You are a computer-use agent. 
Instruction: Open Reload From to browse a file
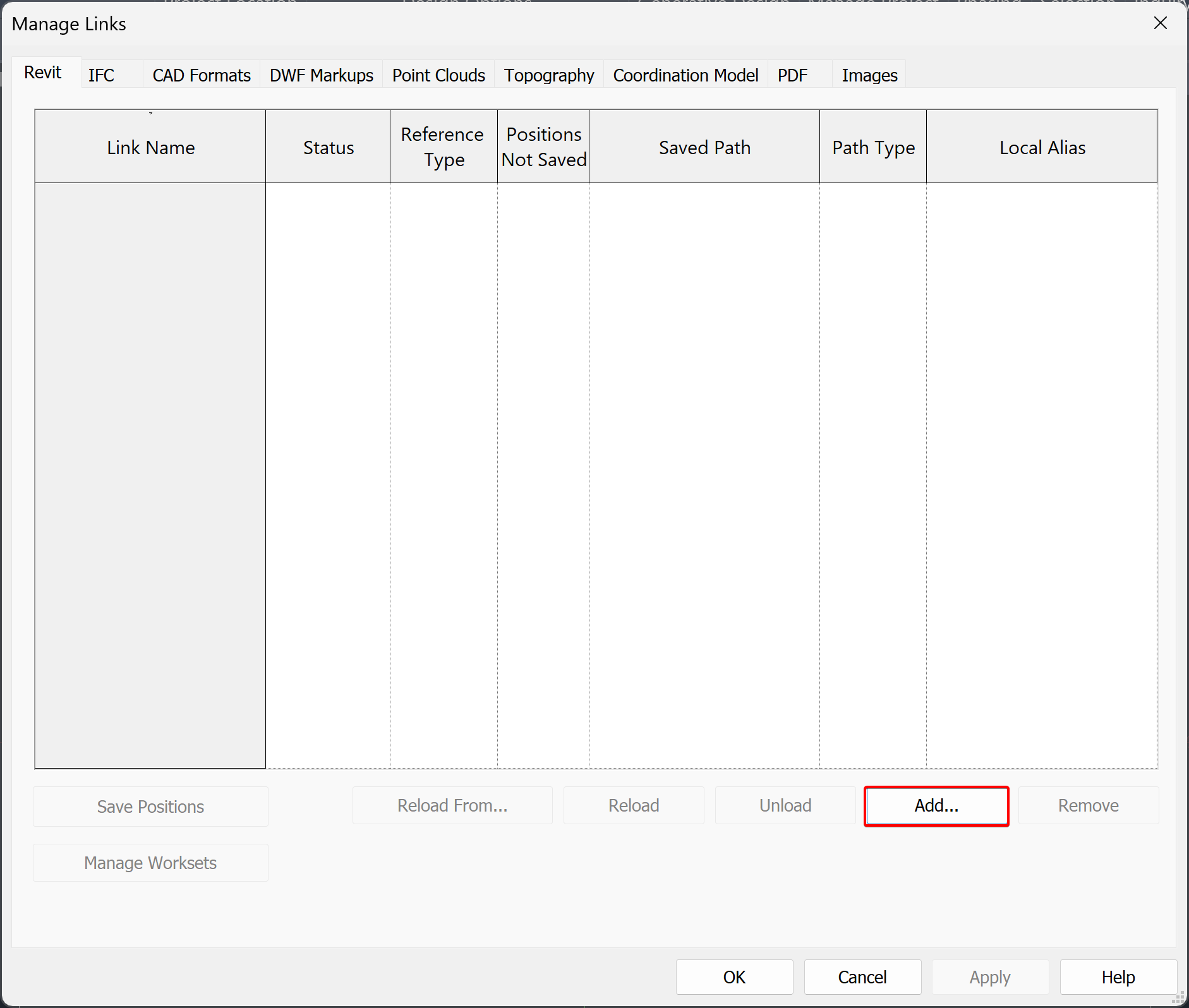[452, 805]
